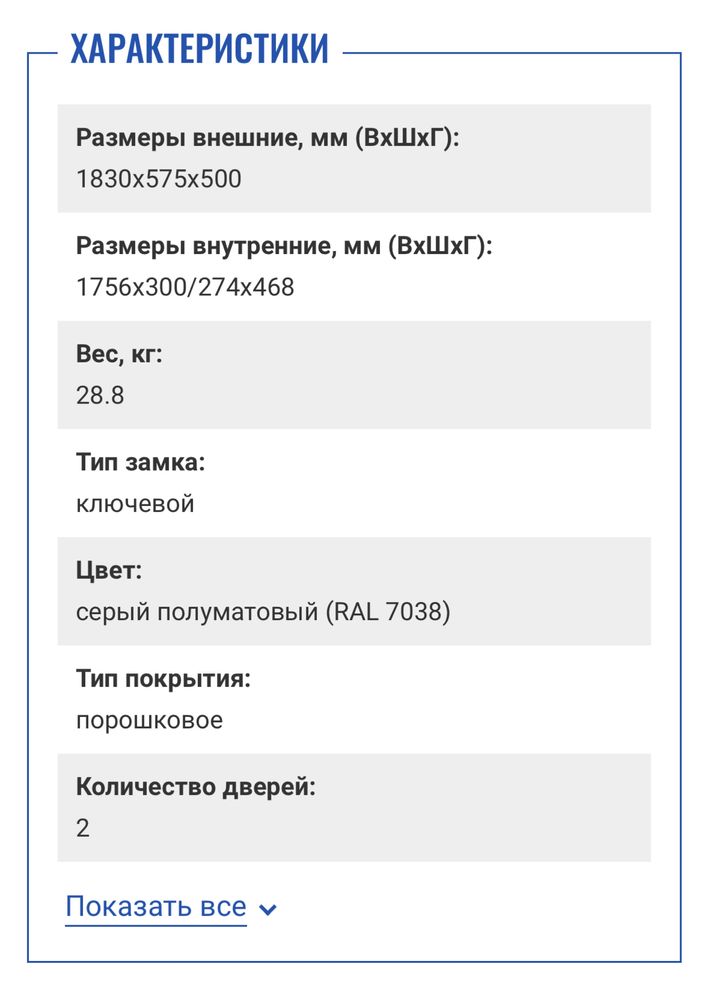Select the door count value 2
709x999 pixels.
(83, 828)
